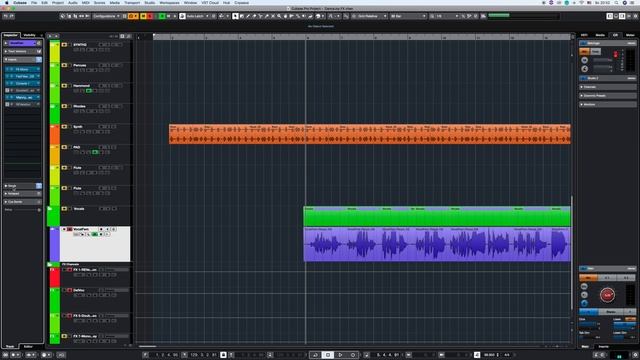Viewport: 640px width, 360px height.
Task: Toggle the red button on FX 1 track
Action: click(x=69, y=270)
